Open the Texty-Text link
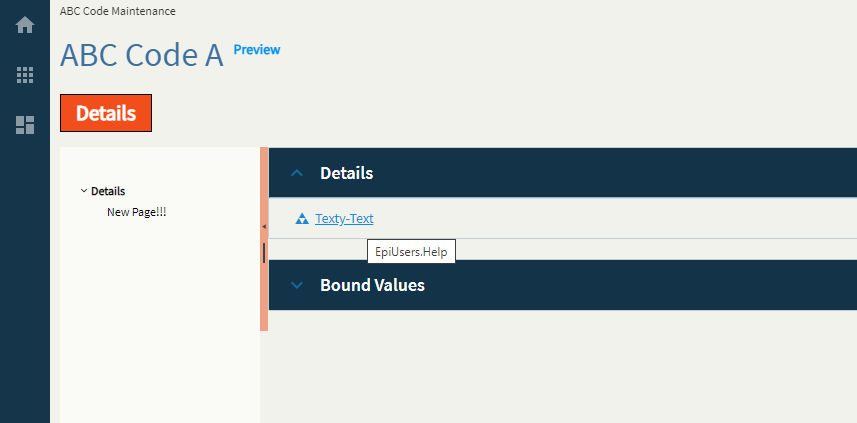 click(x=344, y=219)
